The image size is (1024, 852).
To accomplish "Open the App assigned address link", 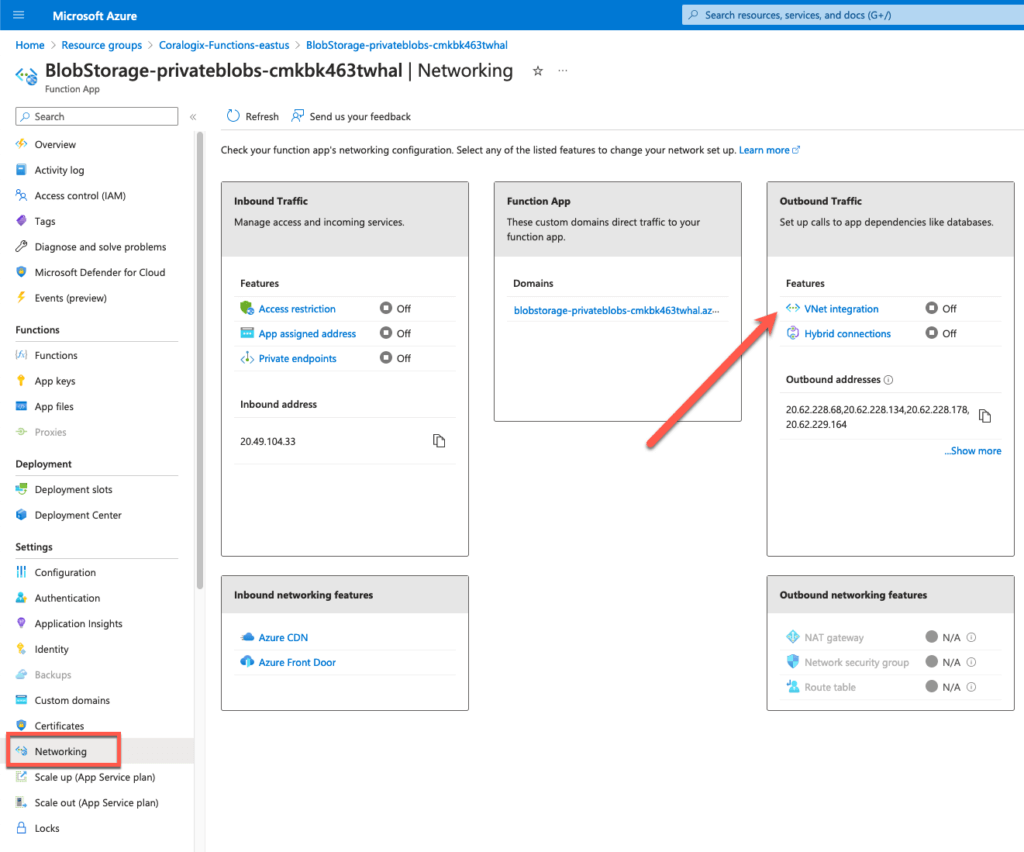I will (x=308, y=334).
